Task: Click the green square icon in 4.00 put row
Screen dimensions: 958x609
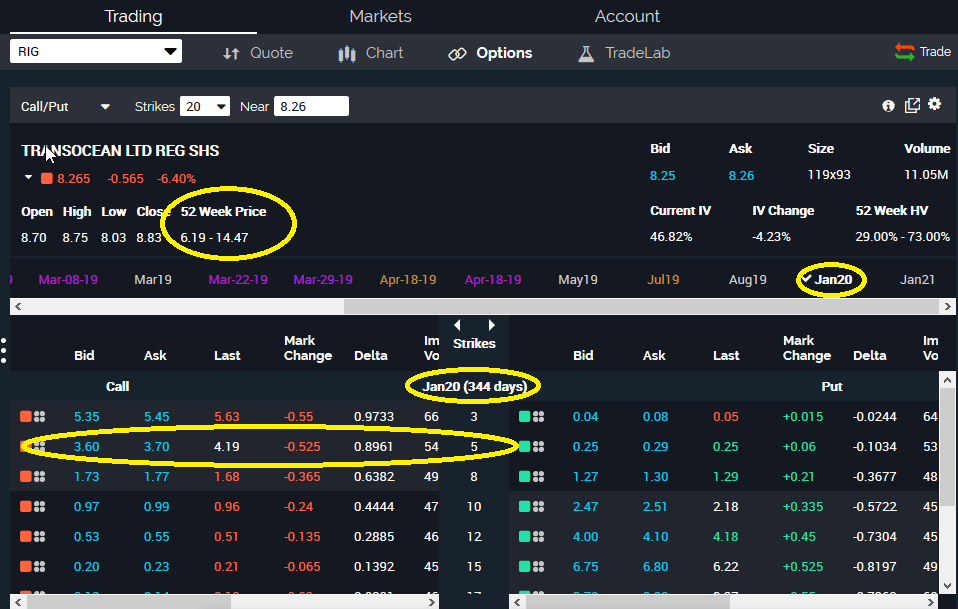Action: (524, 536)
